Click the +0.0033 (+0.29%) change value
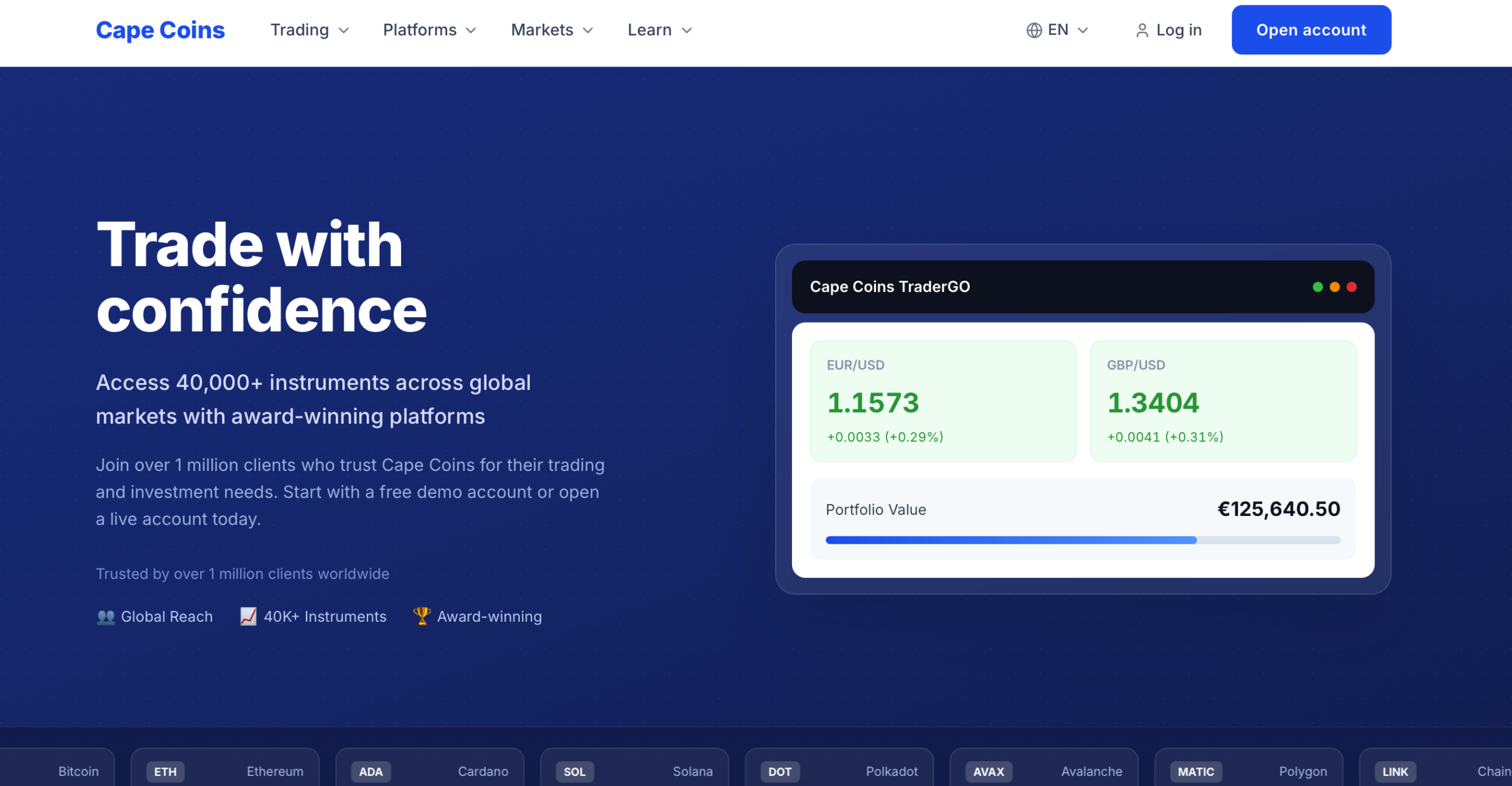 point(885,437)
